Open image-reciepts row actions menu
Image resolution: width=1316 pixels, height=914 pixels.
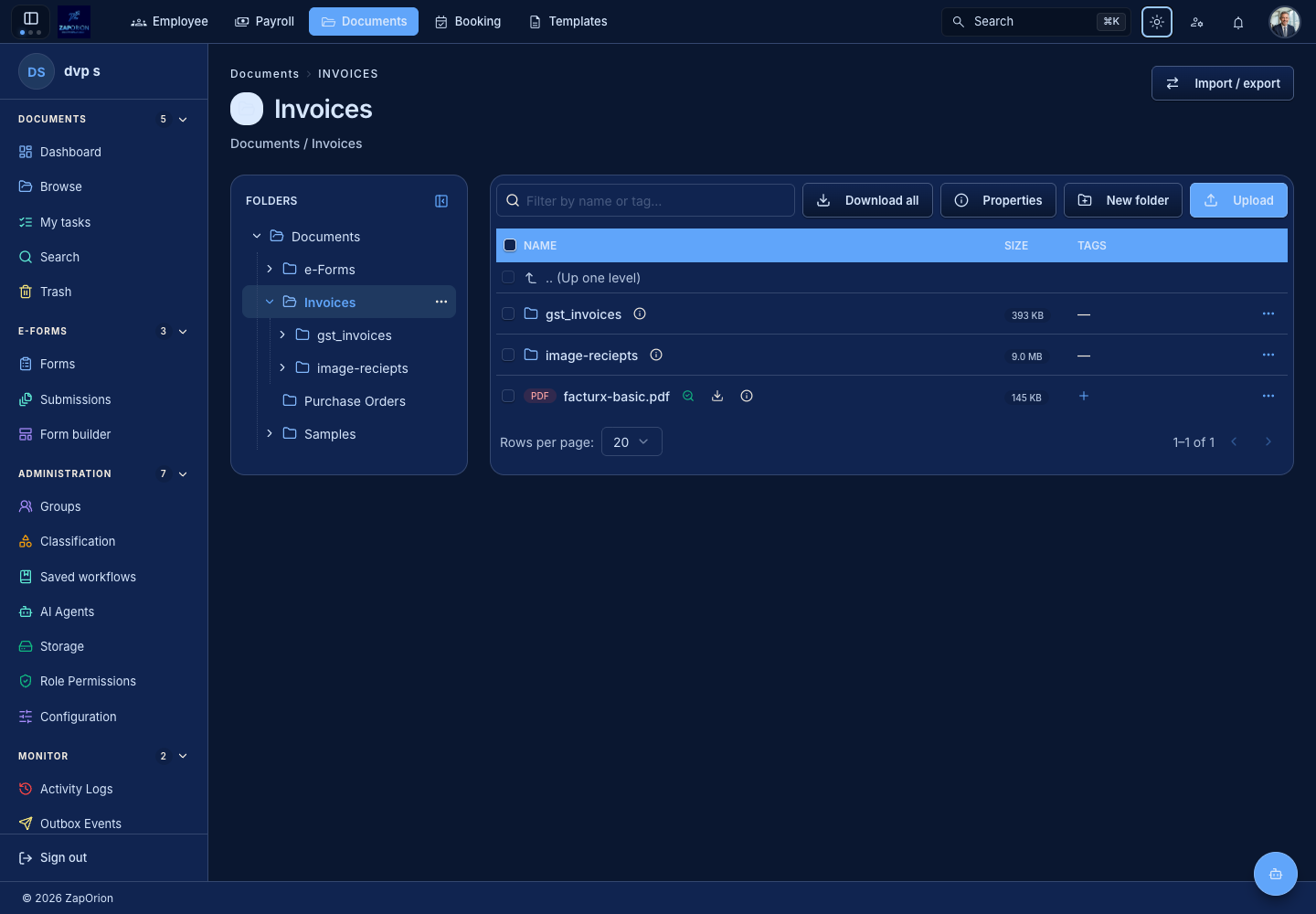1268,355
